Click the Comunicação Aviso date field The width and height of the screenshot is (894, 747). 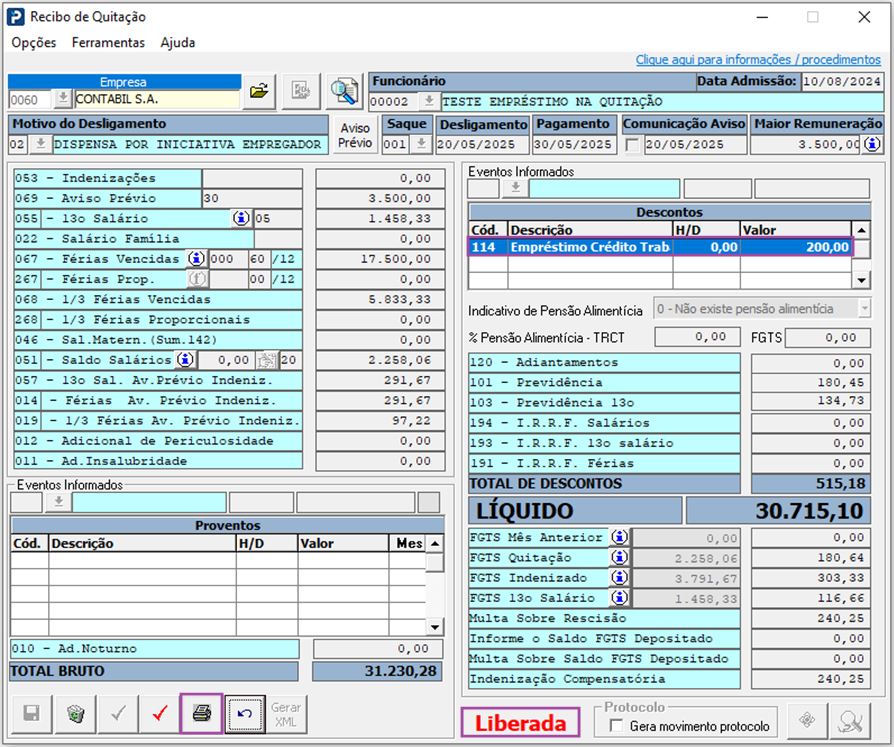tap(695, 144)
